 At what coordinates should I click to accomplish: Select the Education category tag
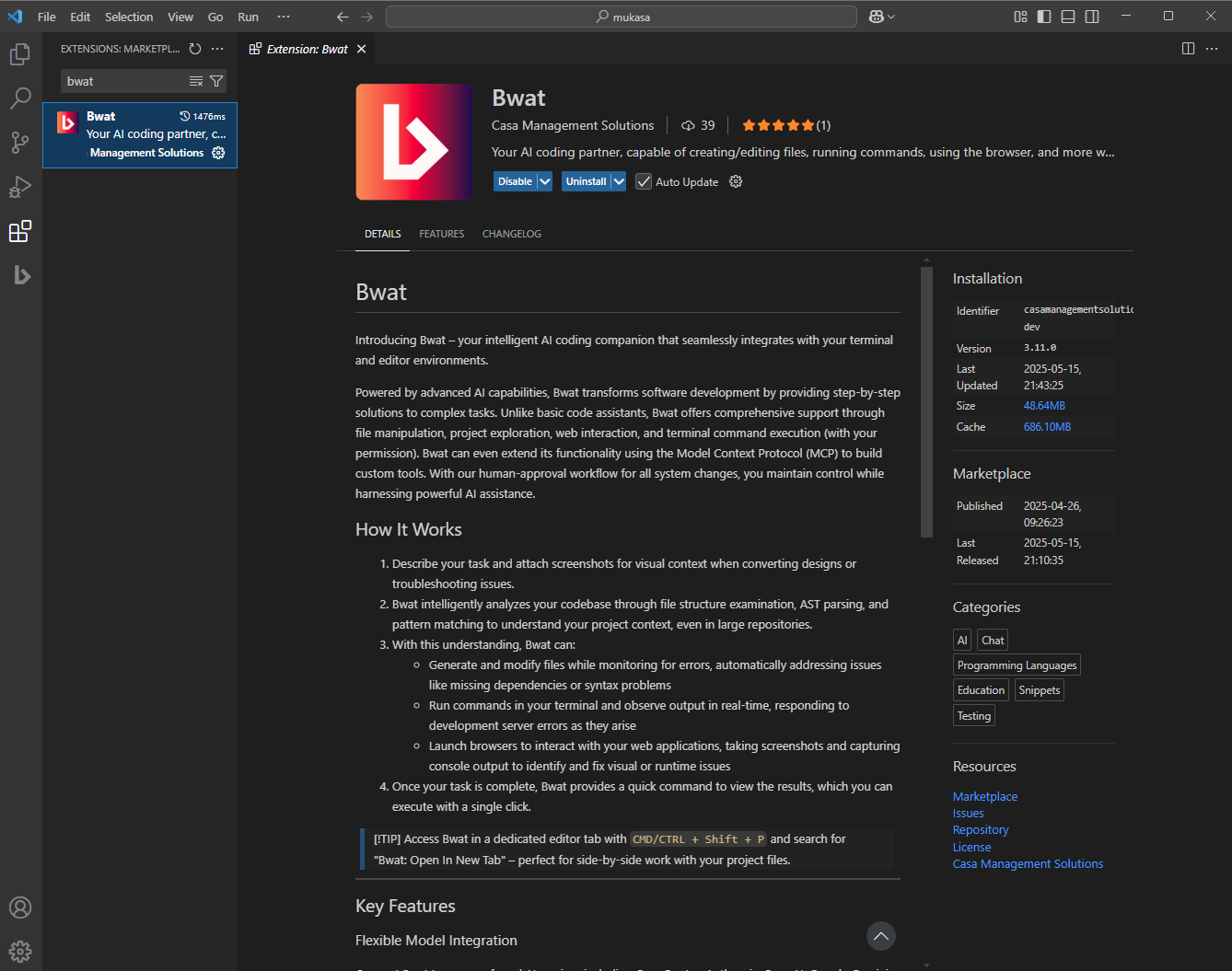tap(981, 690)
